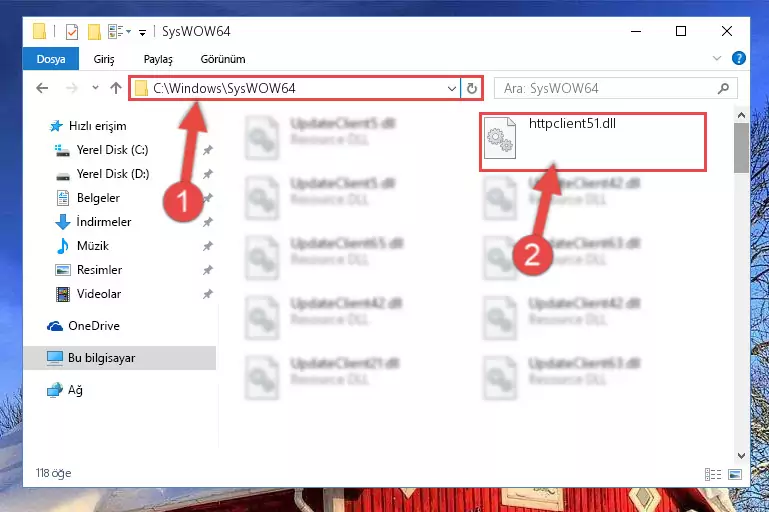Open the Dosya file menu tab
Screen dimensions: 769x512
51,59
